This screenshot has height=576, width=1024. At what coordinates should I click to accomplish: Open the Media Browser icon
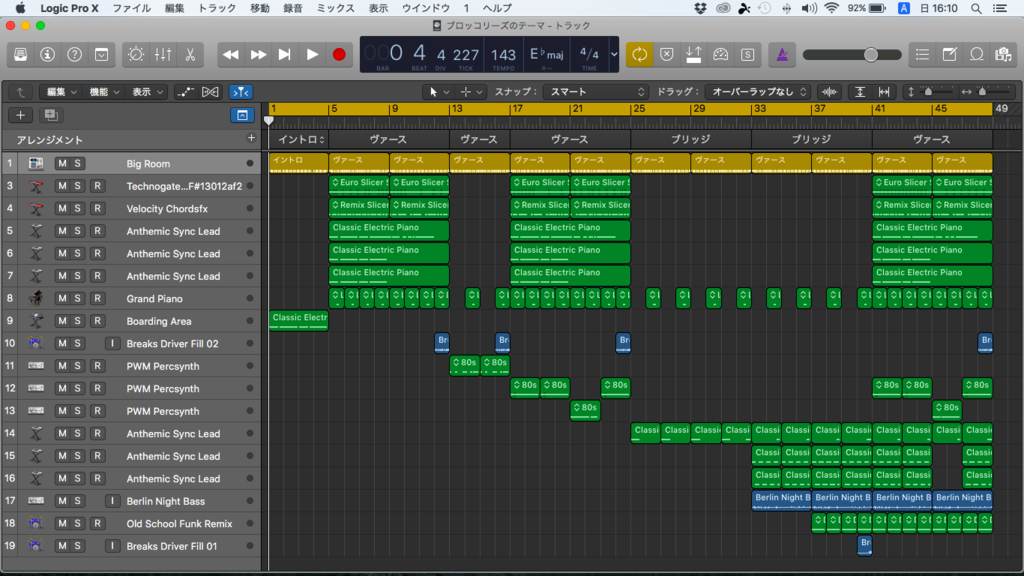1004,55
